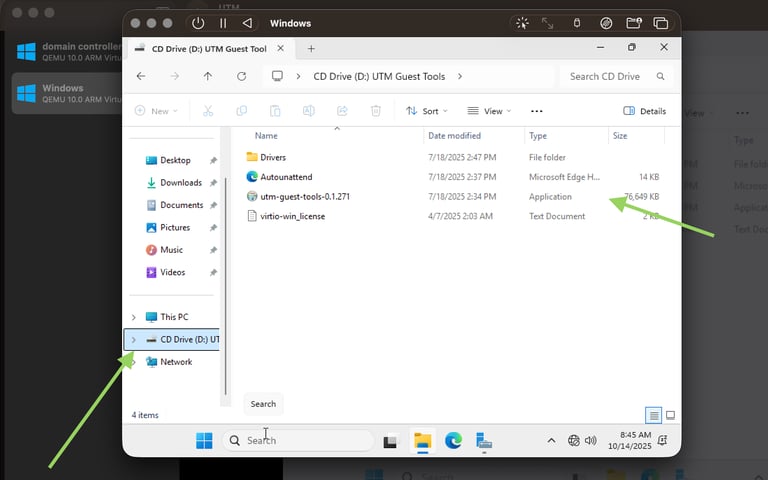This screenshot has height=480, width=768.
Task: Click the taskbar Search box
Action: pos(298,440)
